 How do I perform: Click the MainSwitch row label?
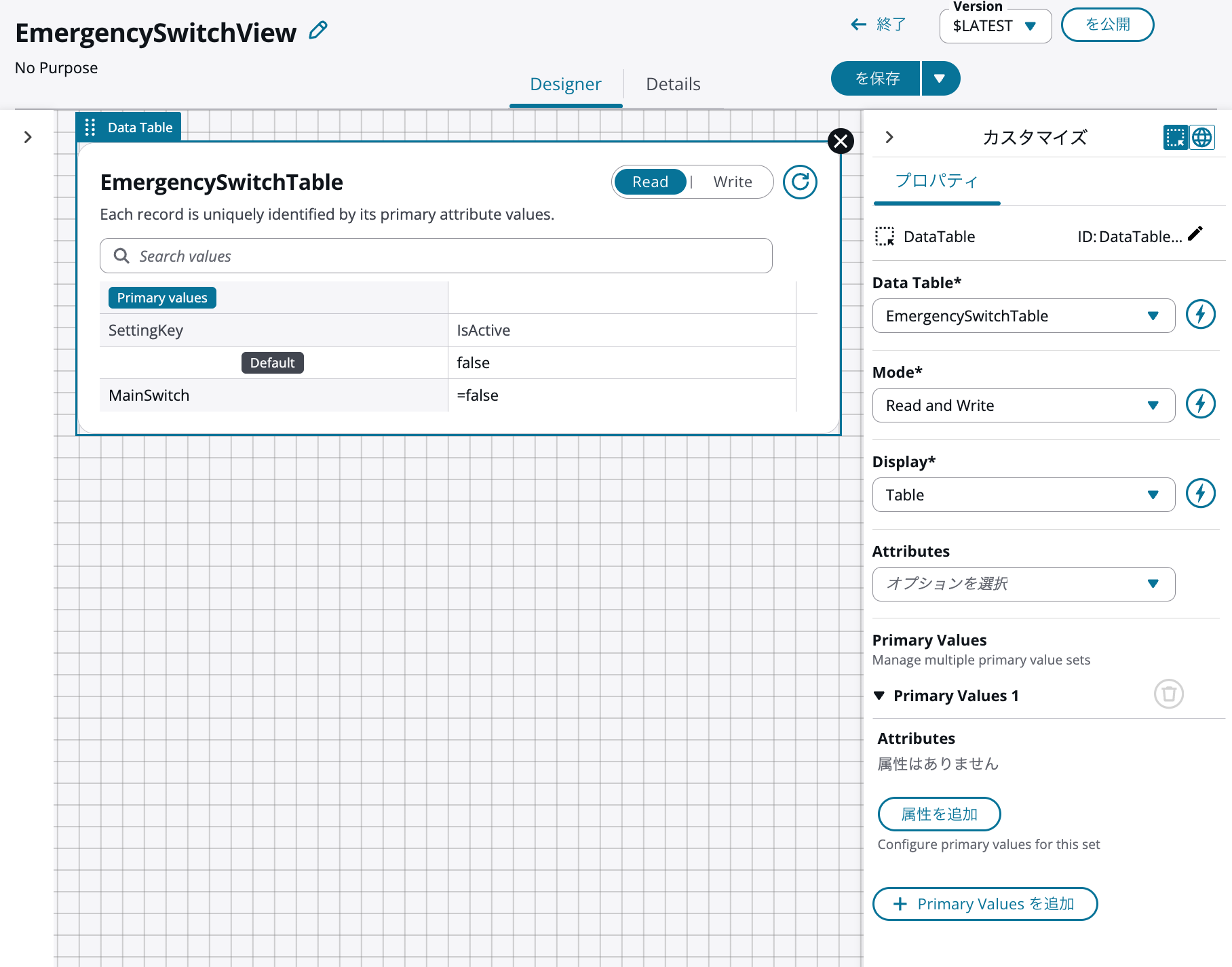(149, 395)
